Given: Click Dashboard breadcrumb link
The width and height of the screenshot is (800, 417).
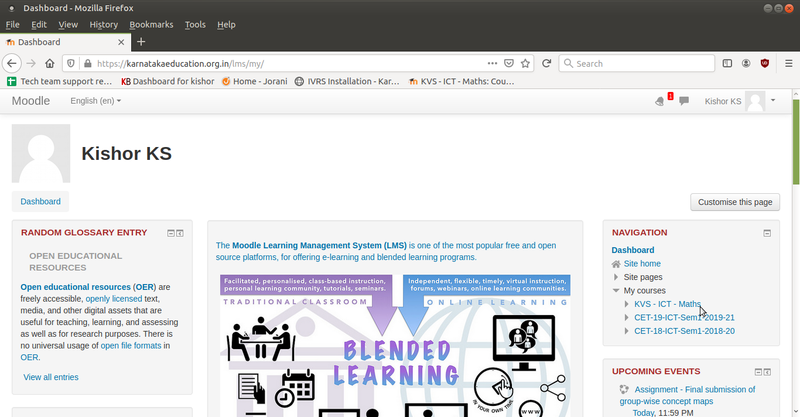Looking at the screenshot, I should tap(40, 202).
